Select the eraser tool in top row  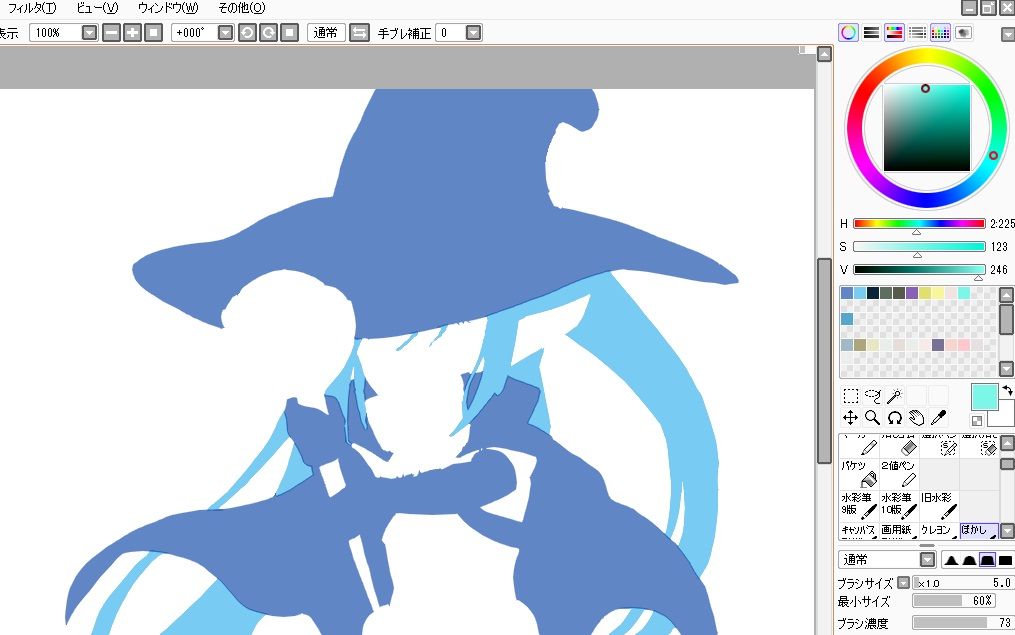point(899,445)
